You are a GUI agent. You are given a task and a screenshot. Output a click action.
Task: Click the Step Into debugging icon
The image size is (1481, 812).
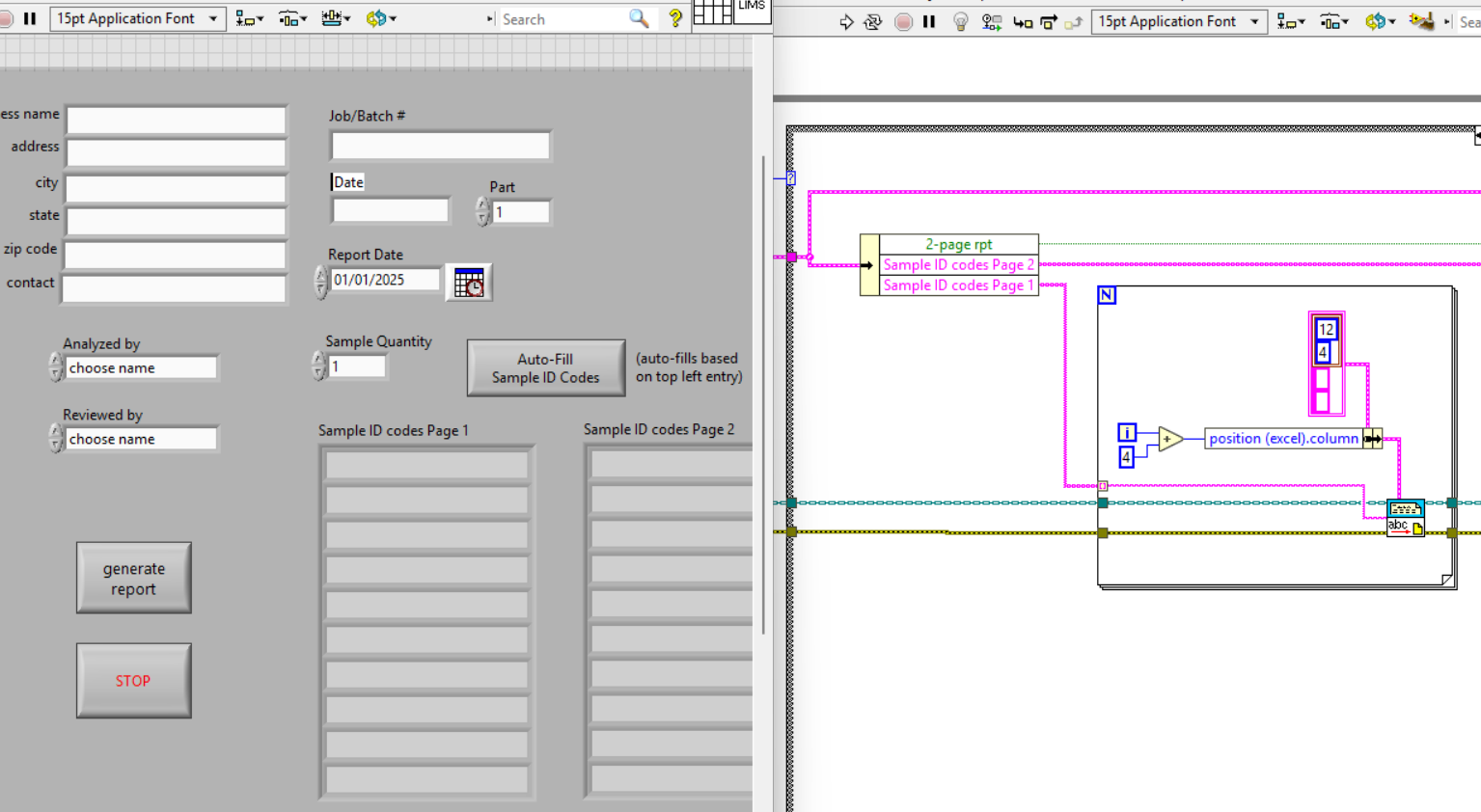click(x=1023, y=21)
